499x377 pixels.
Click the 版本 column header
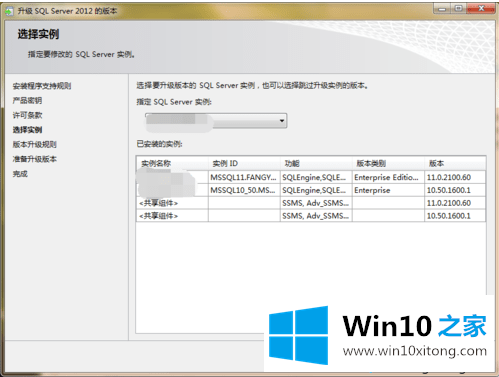[455, 163]
